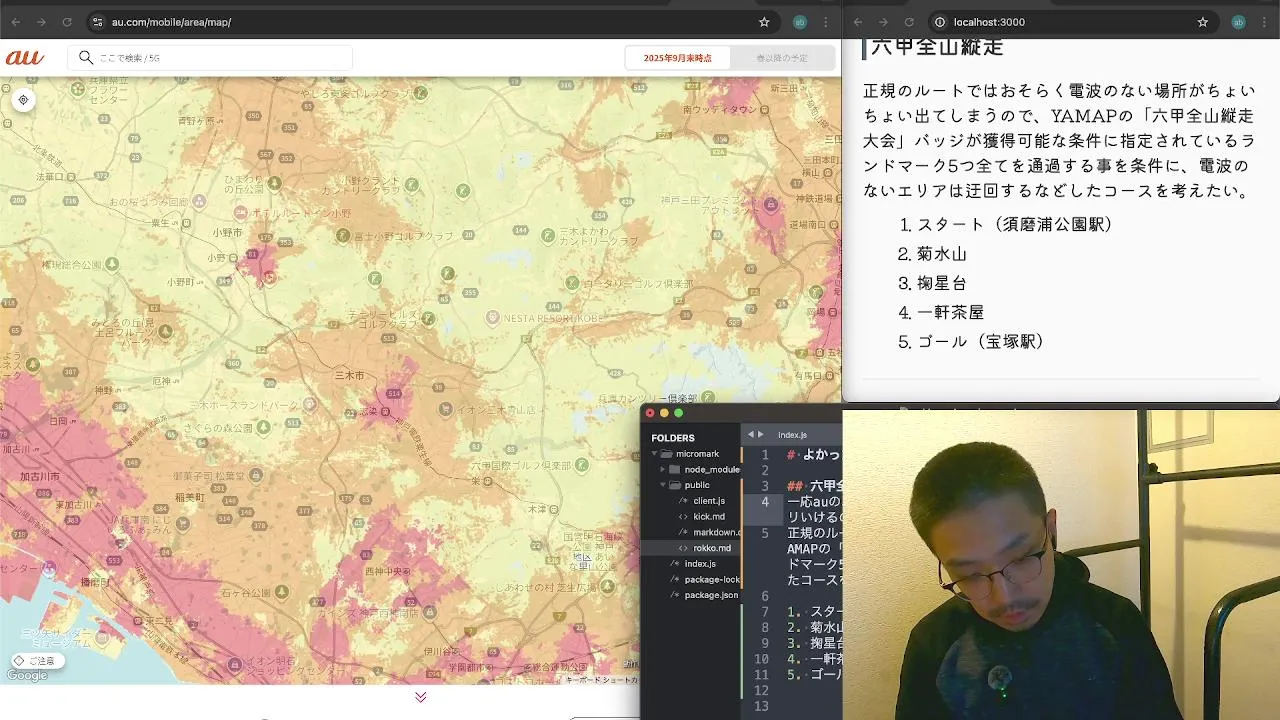Reload the localhost:3000 page
The height and width of the screenshot is (720, 1280).
909,22
